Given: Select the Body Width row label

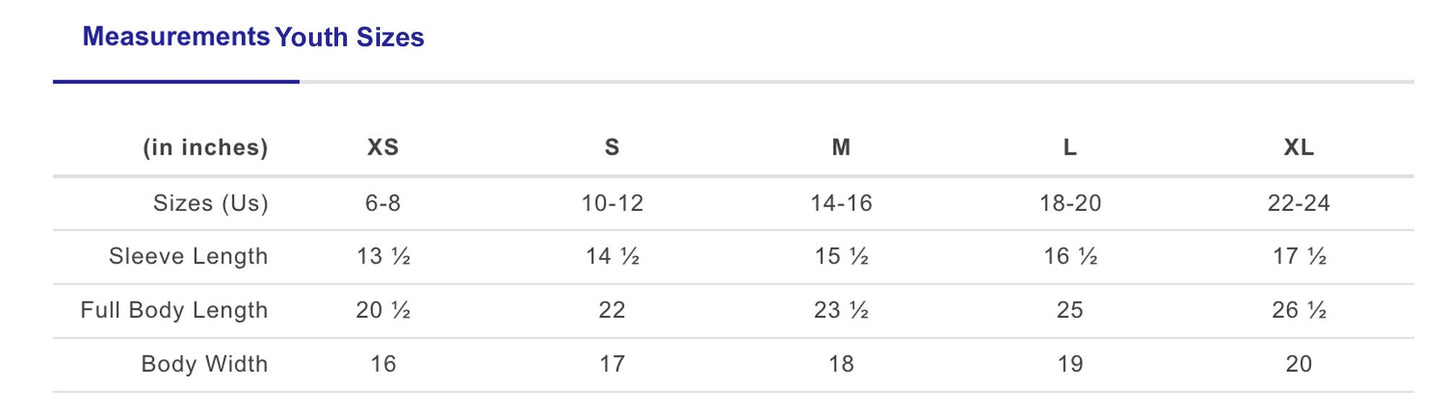Looking at the screenshot, I should (x=205, y=364).
